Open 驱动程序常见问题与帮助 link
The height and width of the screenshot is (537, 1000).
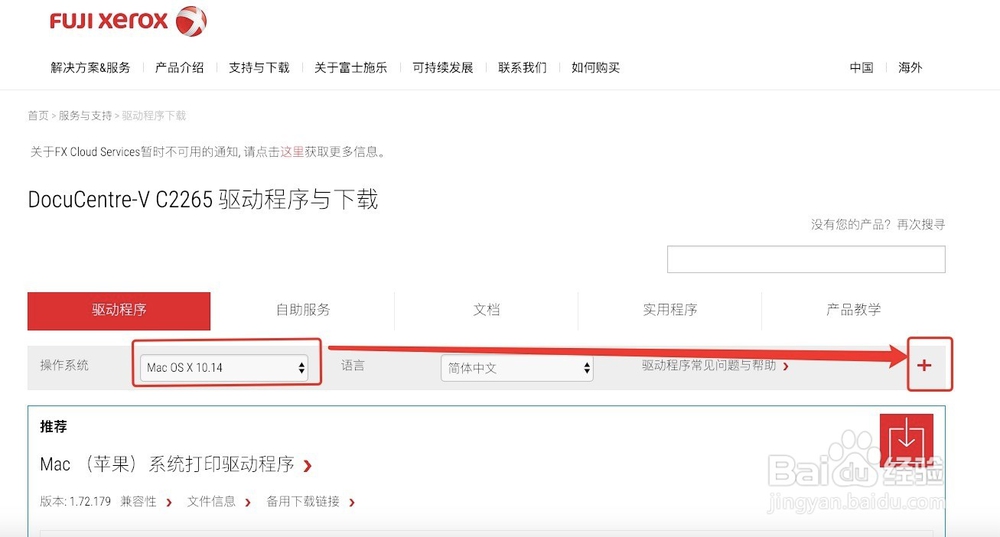click(715, 365)
